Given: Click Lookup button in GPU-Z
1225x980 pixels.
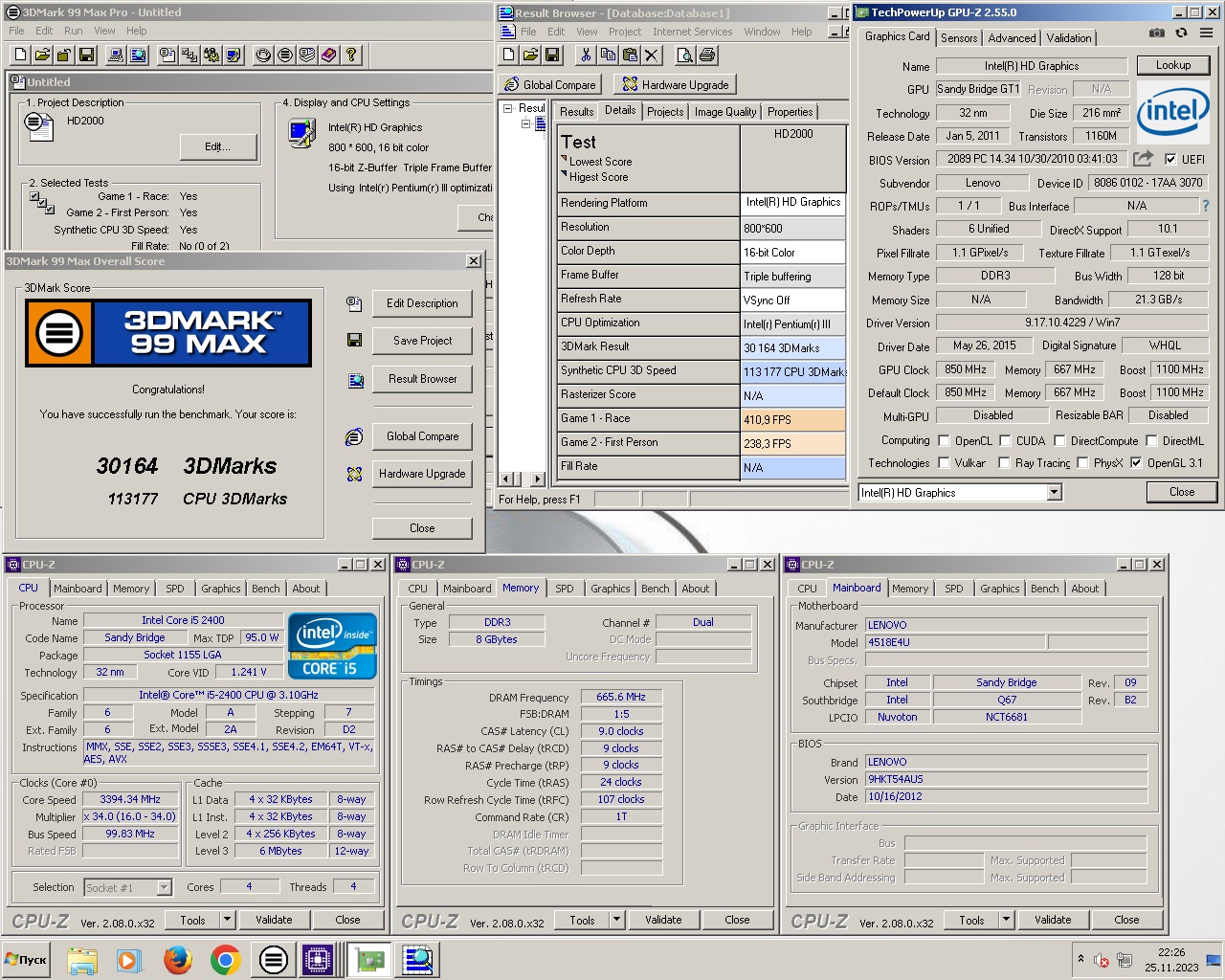Looking at the screenshot, I should click(x=1173, y=65).
